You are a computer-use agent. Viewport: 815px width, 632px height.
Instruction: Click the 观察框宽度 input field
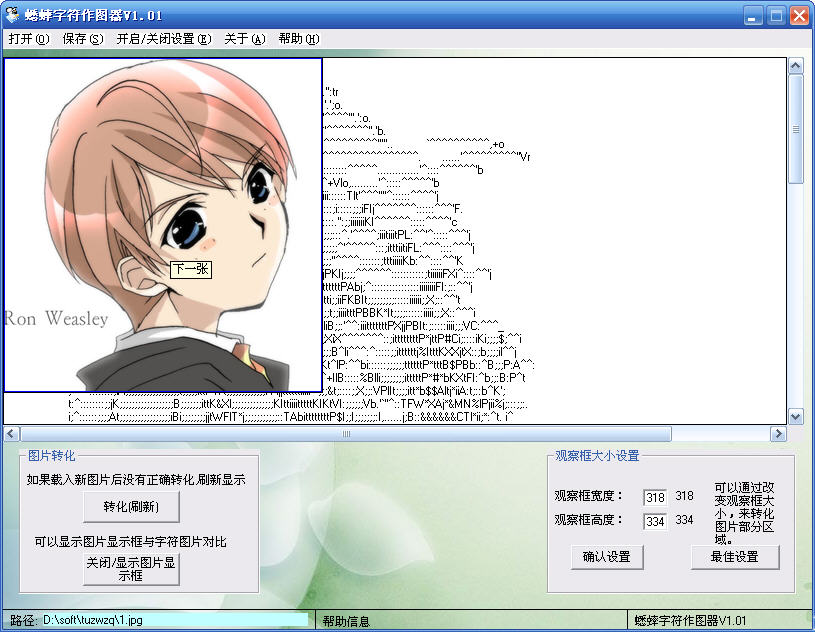coord(655,497)
